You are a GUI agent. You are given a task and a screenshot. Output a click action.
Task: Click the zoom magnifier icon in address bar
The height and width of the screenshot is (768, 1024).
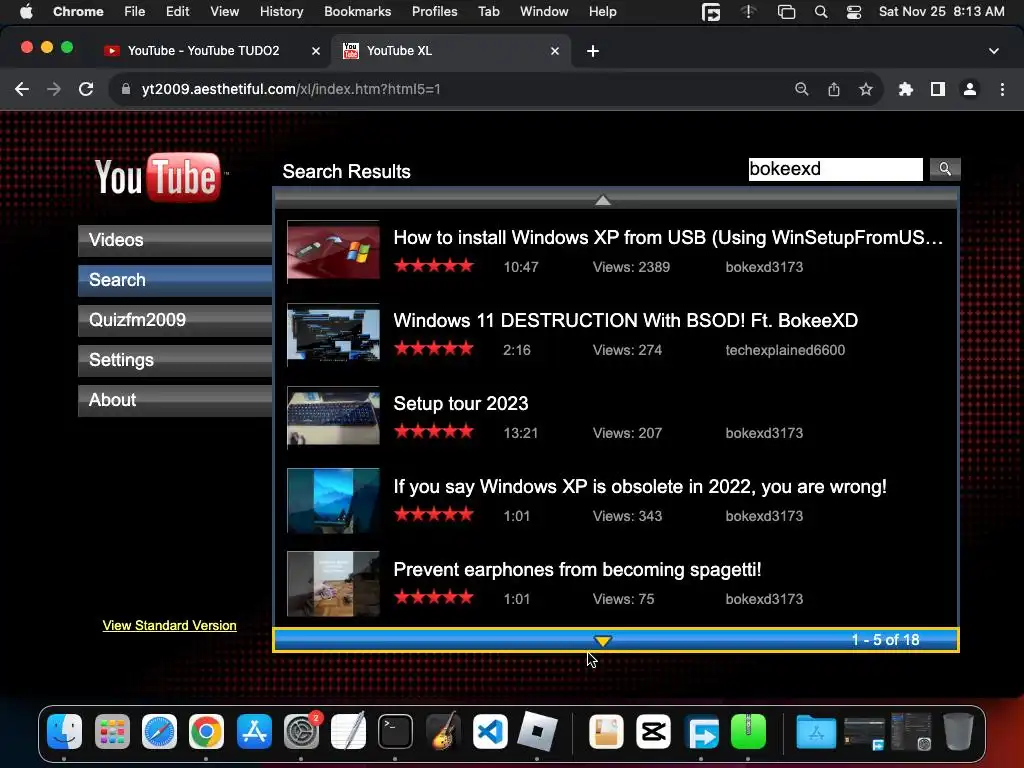click(x=801, y=89)
